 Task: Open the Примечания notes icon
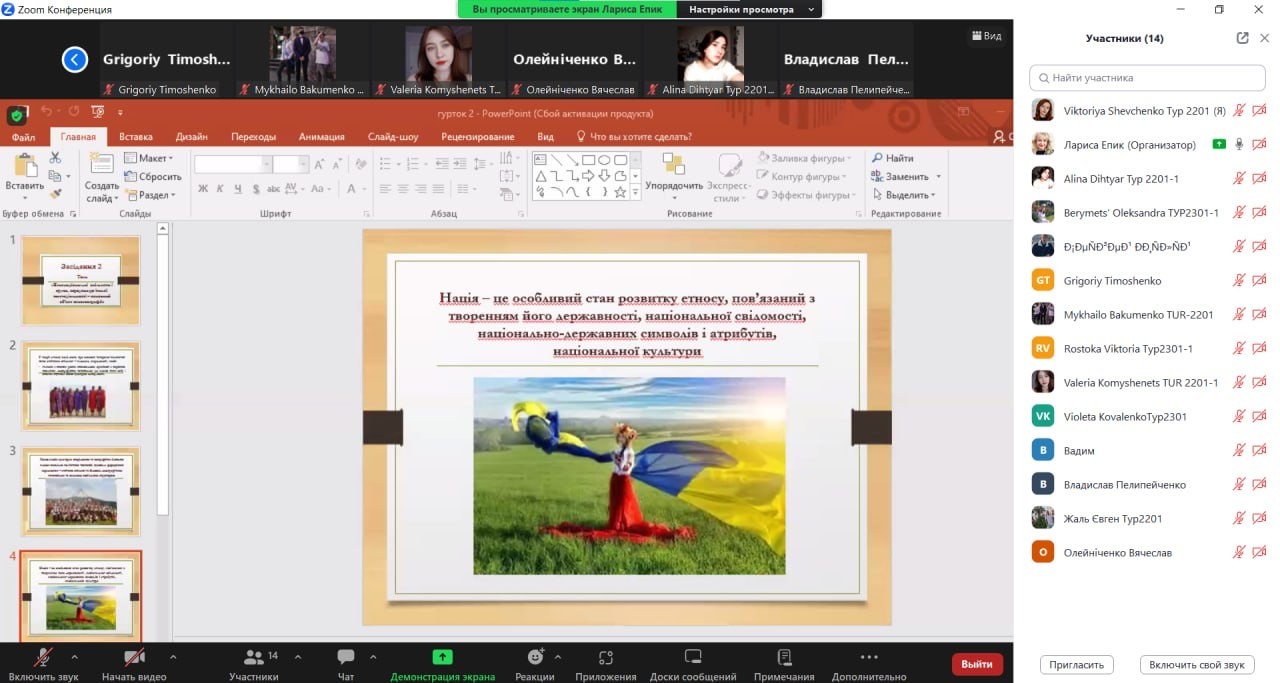pyautogui.click(x=784, y=657)
